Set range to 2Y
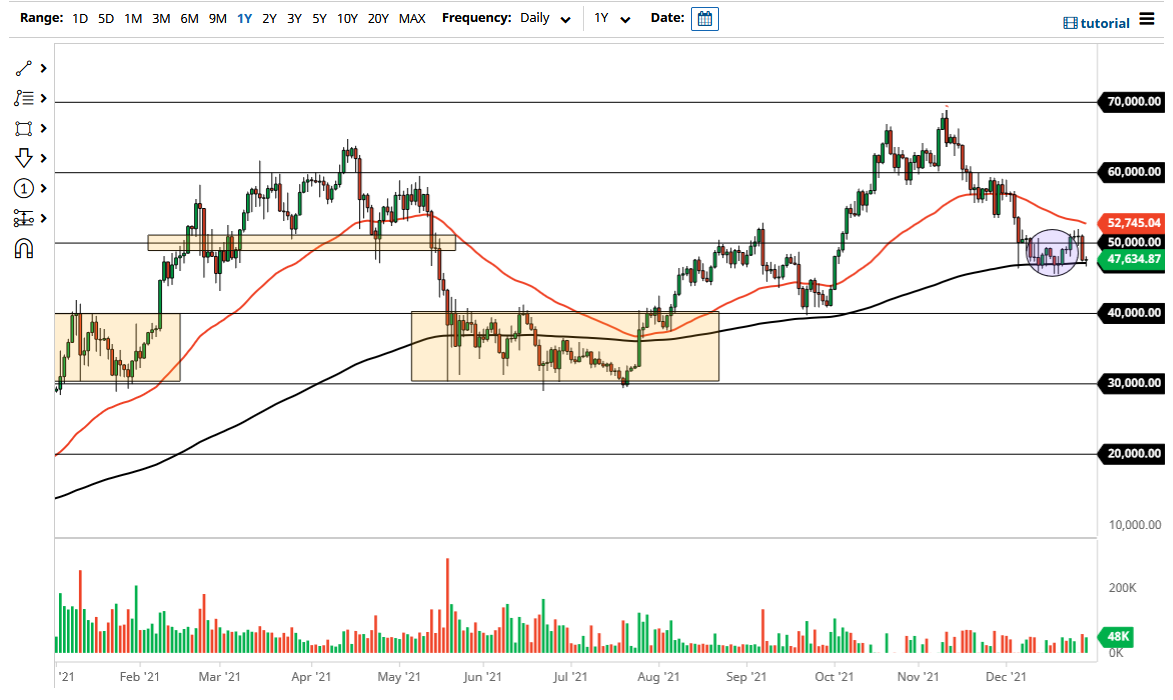The width and height of the screenshot is (1173, 700). pyautogui.click(x=269, y=19)
